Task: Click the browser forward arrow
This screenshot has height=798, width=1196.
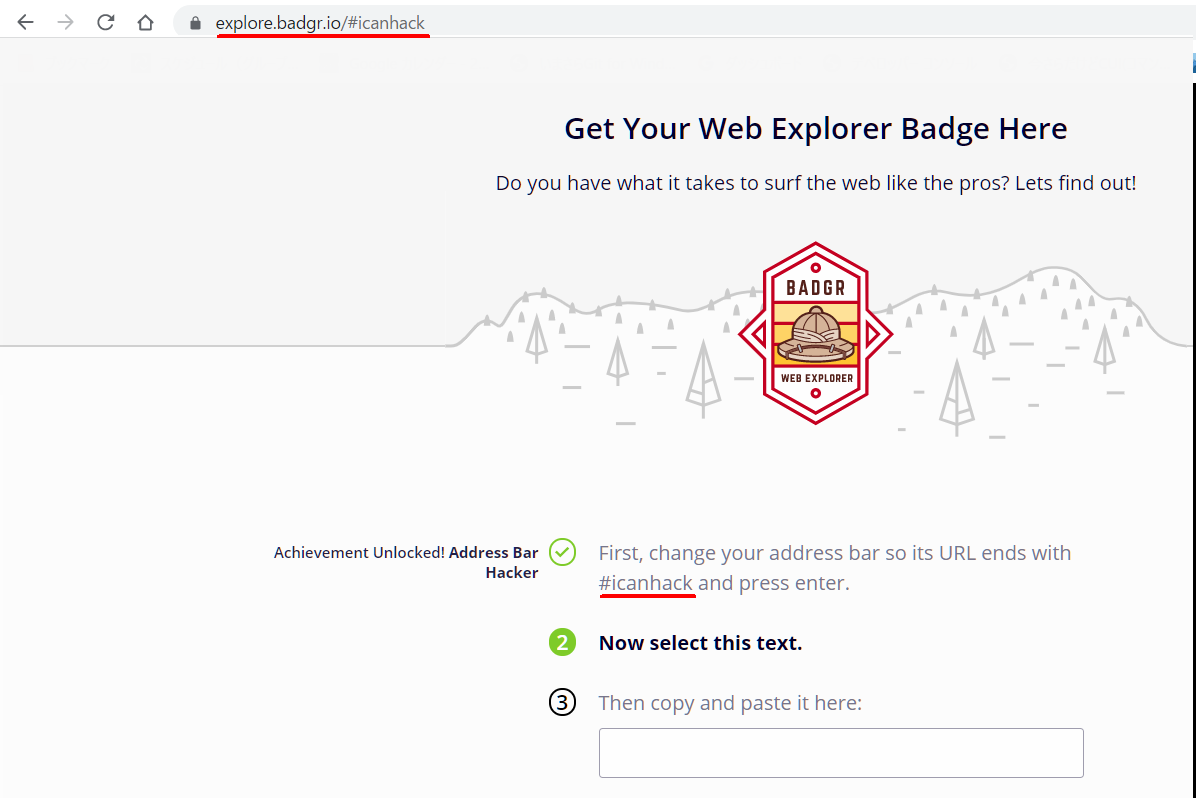Action: tap(66, 23)
